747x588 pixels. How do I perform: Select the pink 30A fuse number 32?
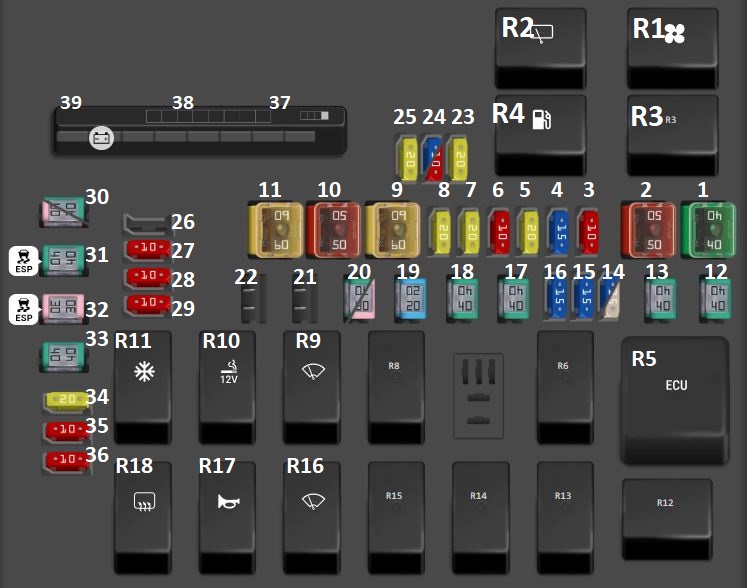pos(64,309)
